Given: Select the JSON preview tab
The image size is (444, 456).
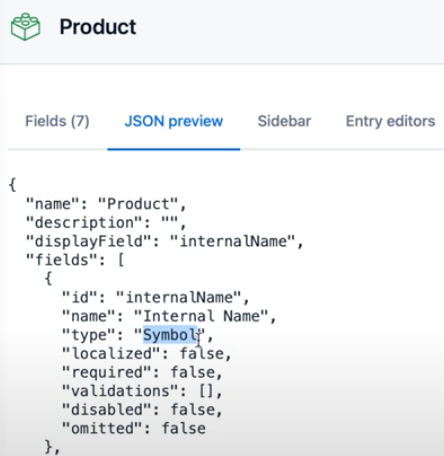Looking at the screenshot, I should pyautogui.click(x=174, y=121).
